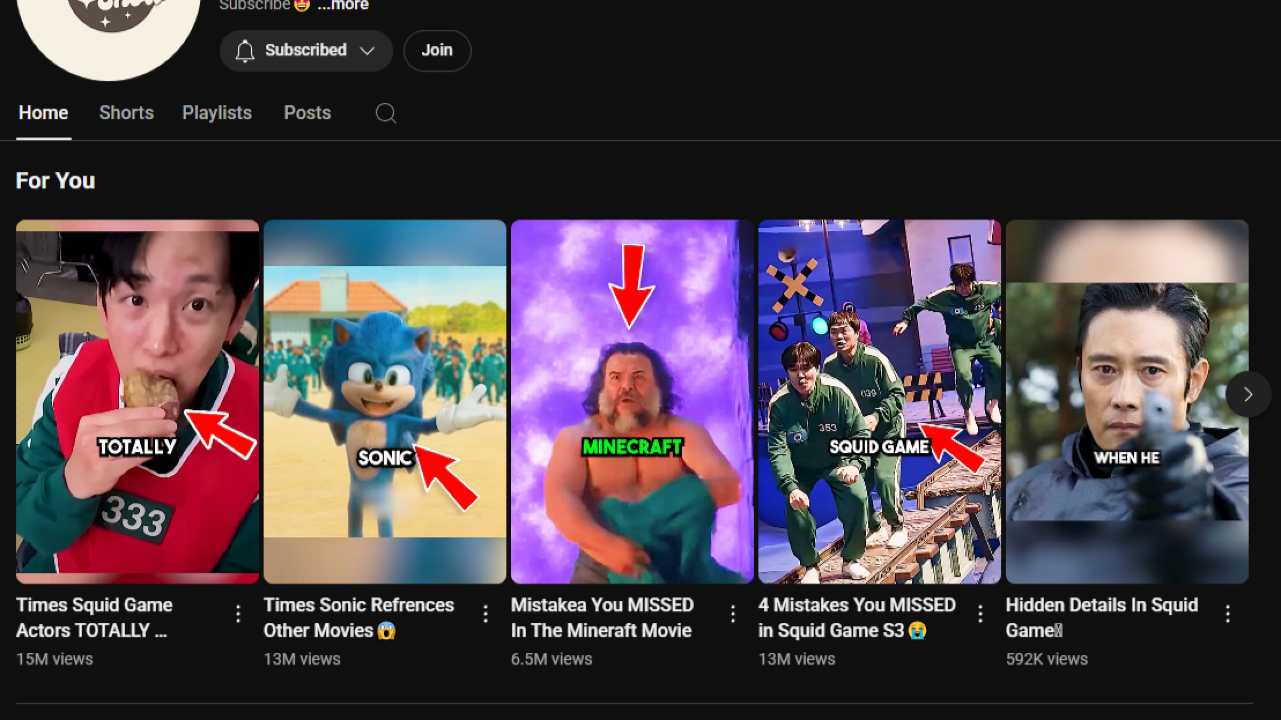Click the Times Sonic Refrences Other Movies title
Screen dimensions: 1281x720
point(359,617)
